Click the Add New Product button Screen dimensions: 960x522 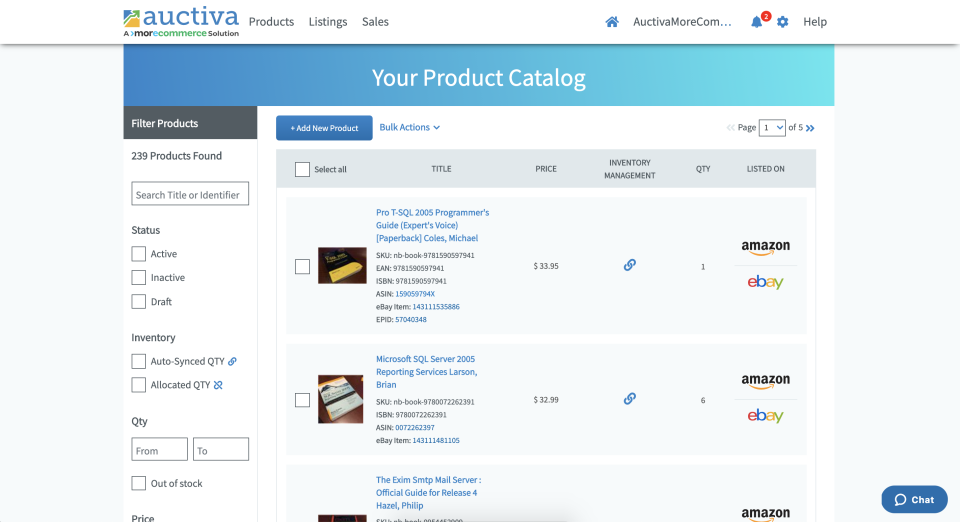[324, 128]
